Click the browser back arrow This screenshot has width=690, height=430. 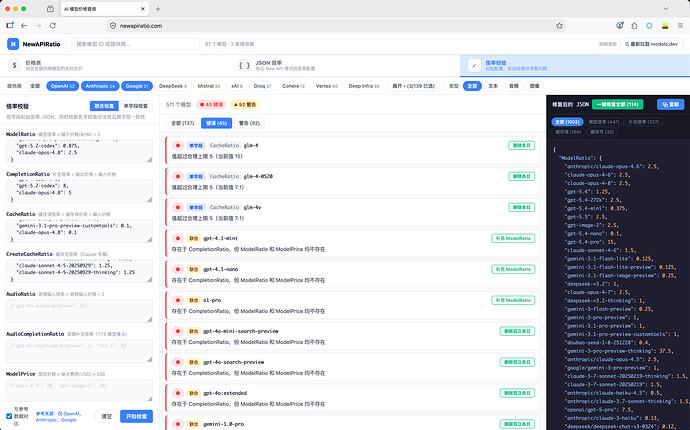click(24, 26)
